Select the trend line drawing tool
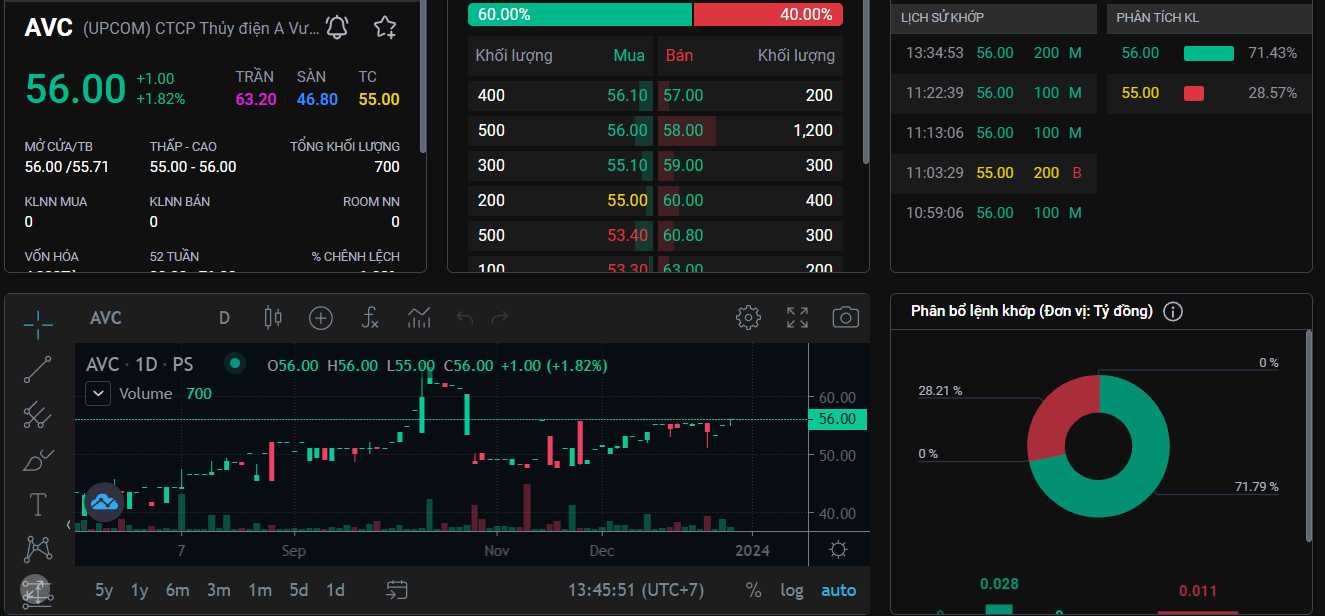The image size is (1325, 616). coord(38,369)
